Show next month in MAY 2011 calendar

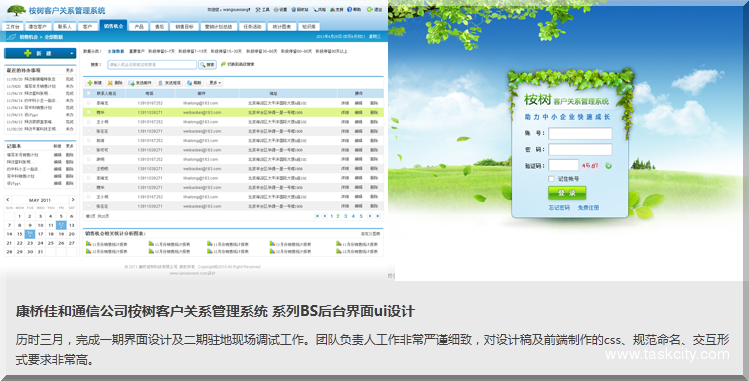point(73,200)
